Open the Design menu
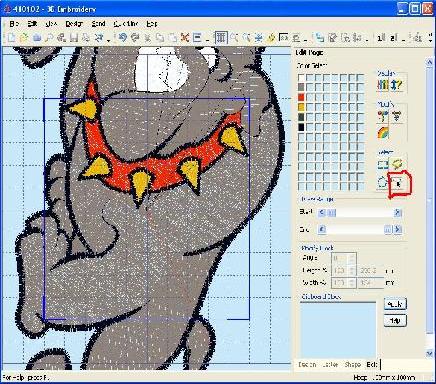Image resolution: width=436 pixels, height=384 pixels. 74,24
